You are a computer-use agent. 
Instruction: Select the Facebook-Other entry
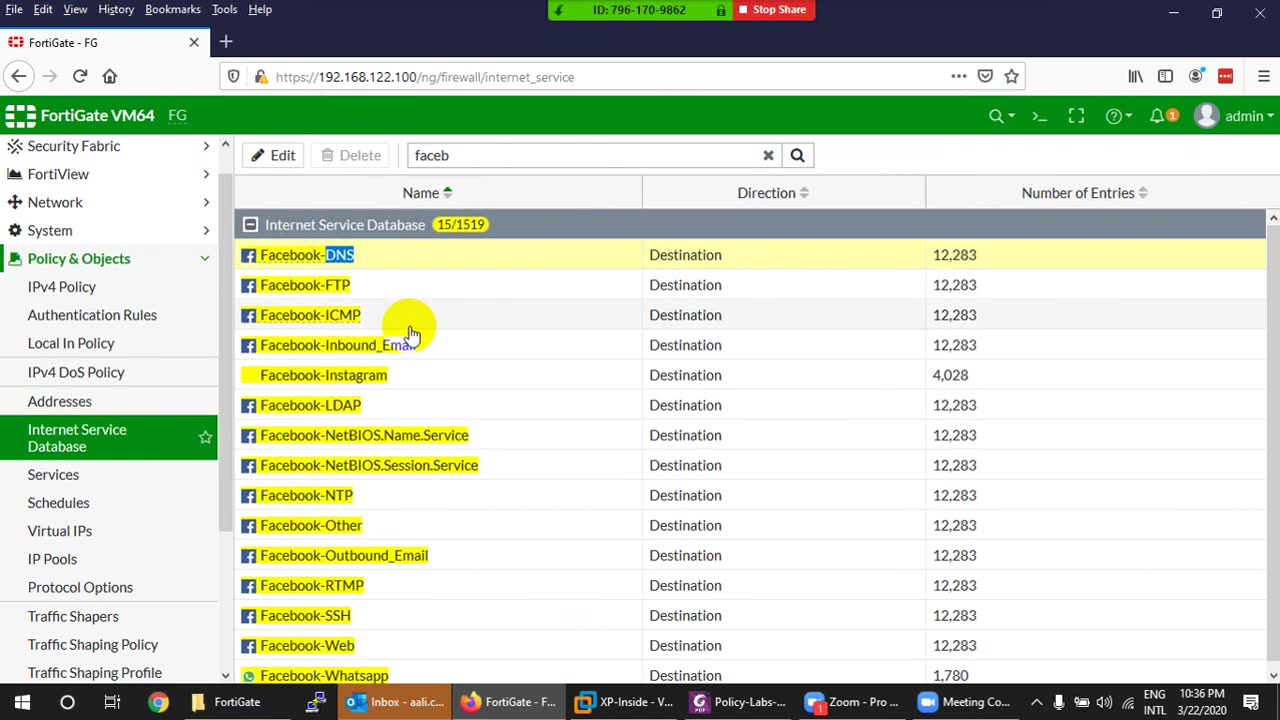point(311,525)
